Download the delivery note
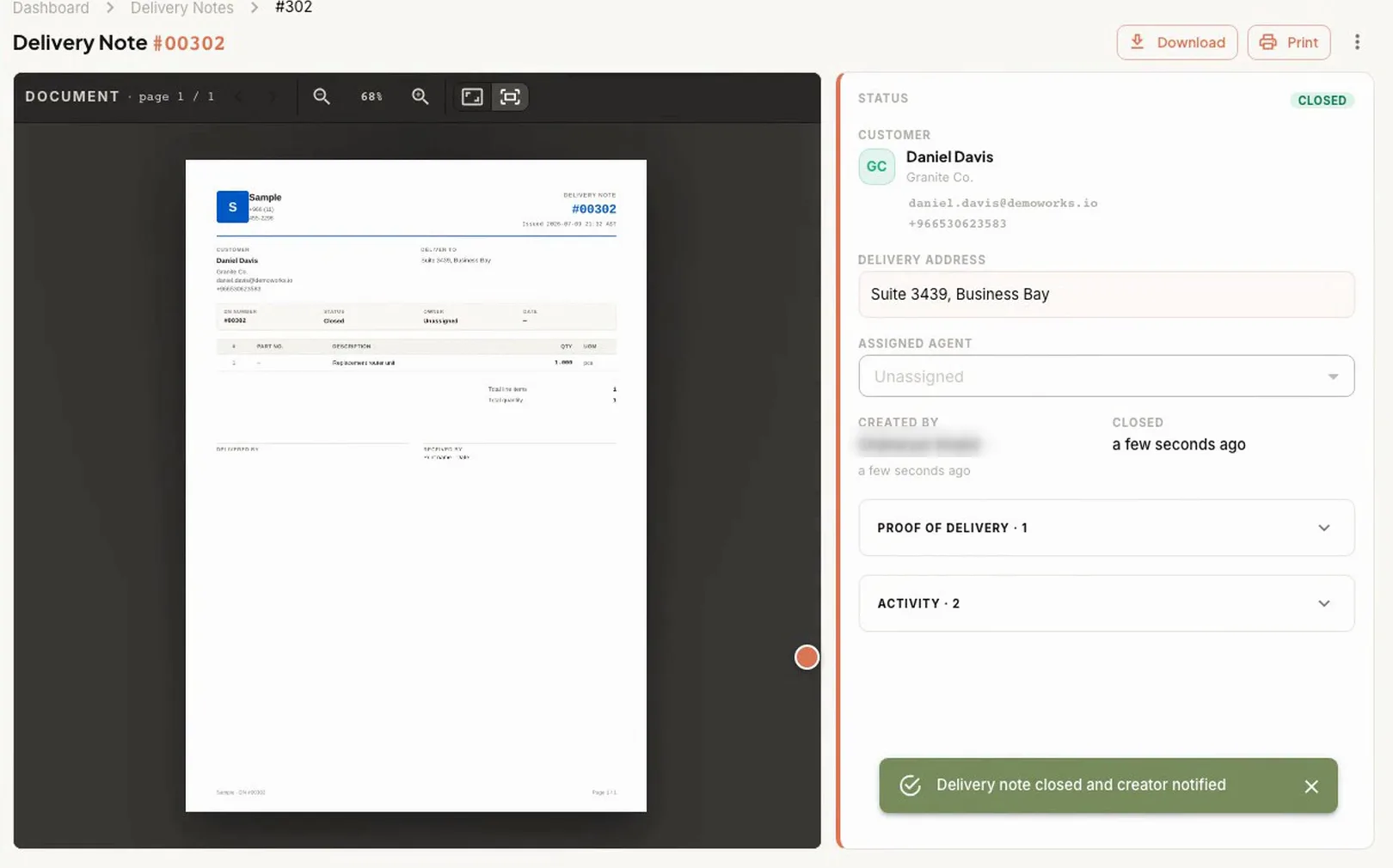 click(1176, 42)
